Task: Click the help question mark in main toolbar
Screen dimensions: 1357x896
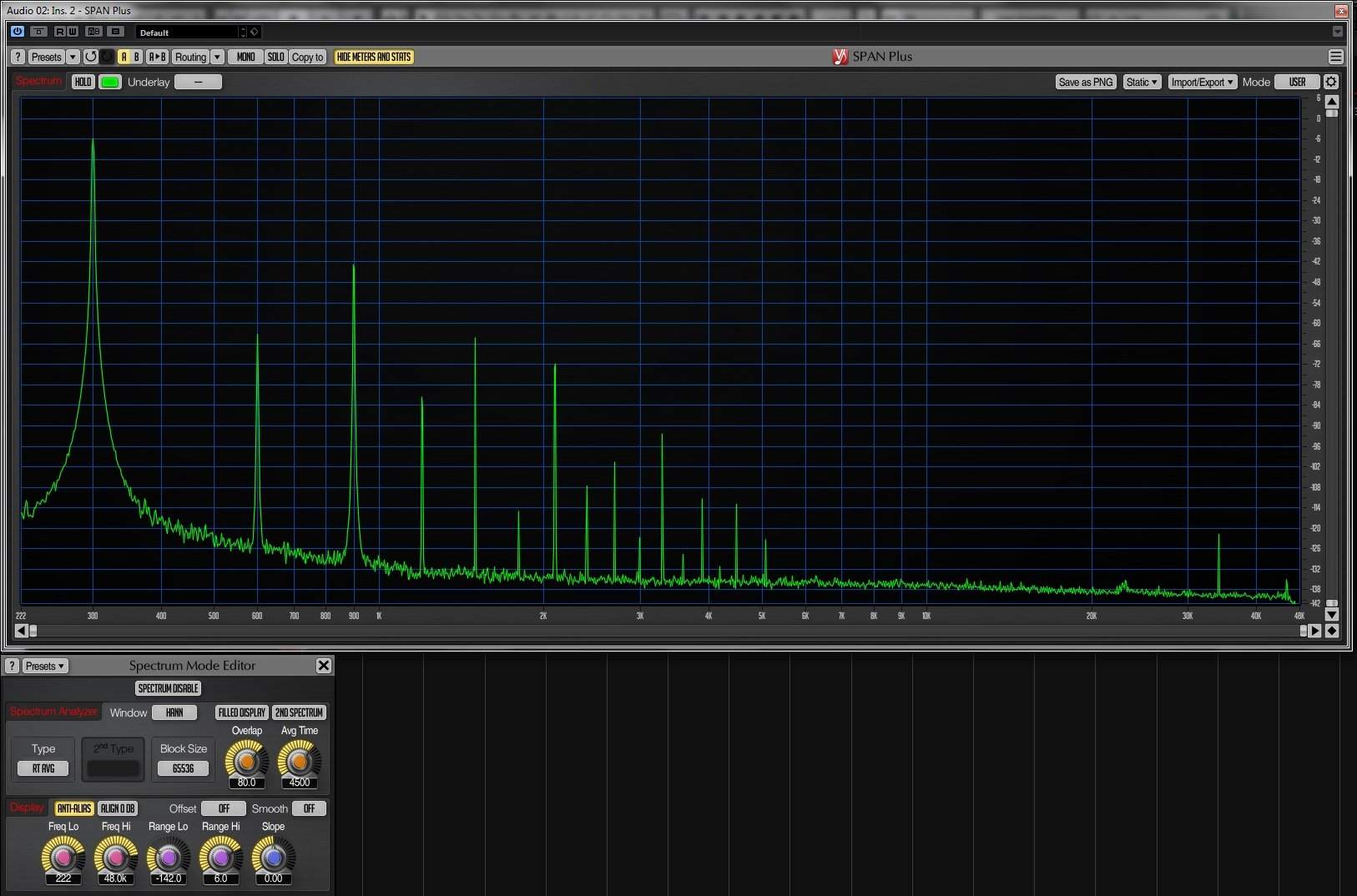Action: (18, 57)
